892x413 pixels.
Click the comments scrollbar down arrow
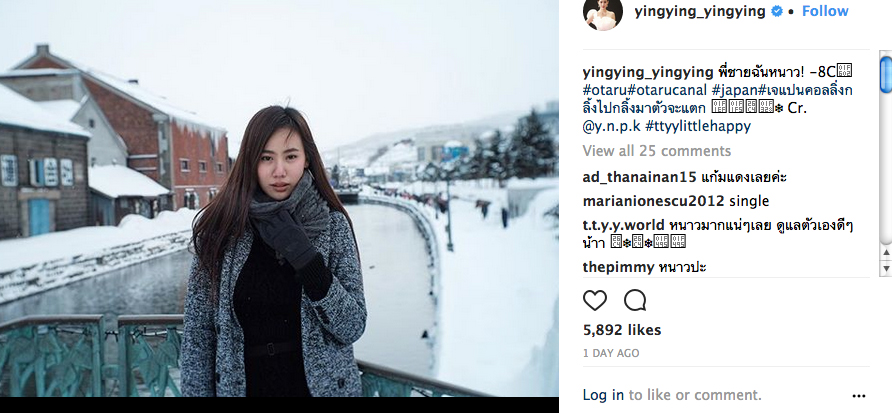(x=886, y=268)
